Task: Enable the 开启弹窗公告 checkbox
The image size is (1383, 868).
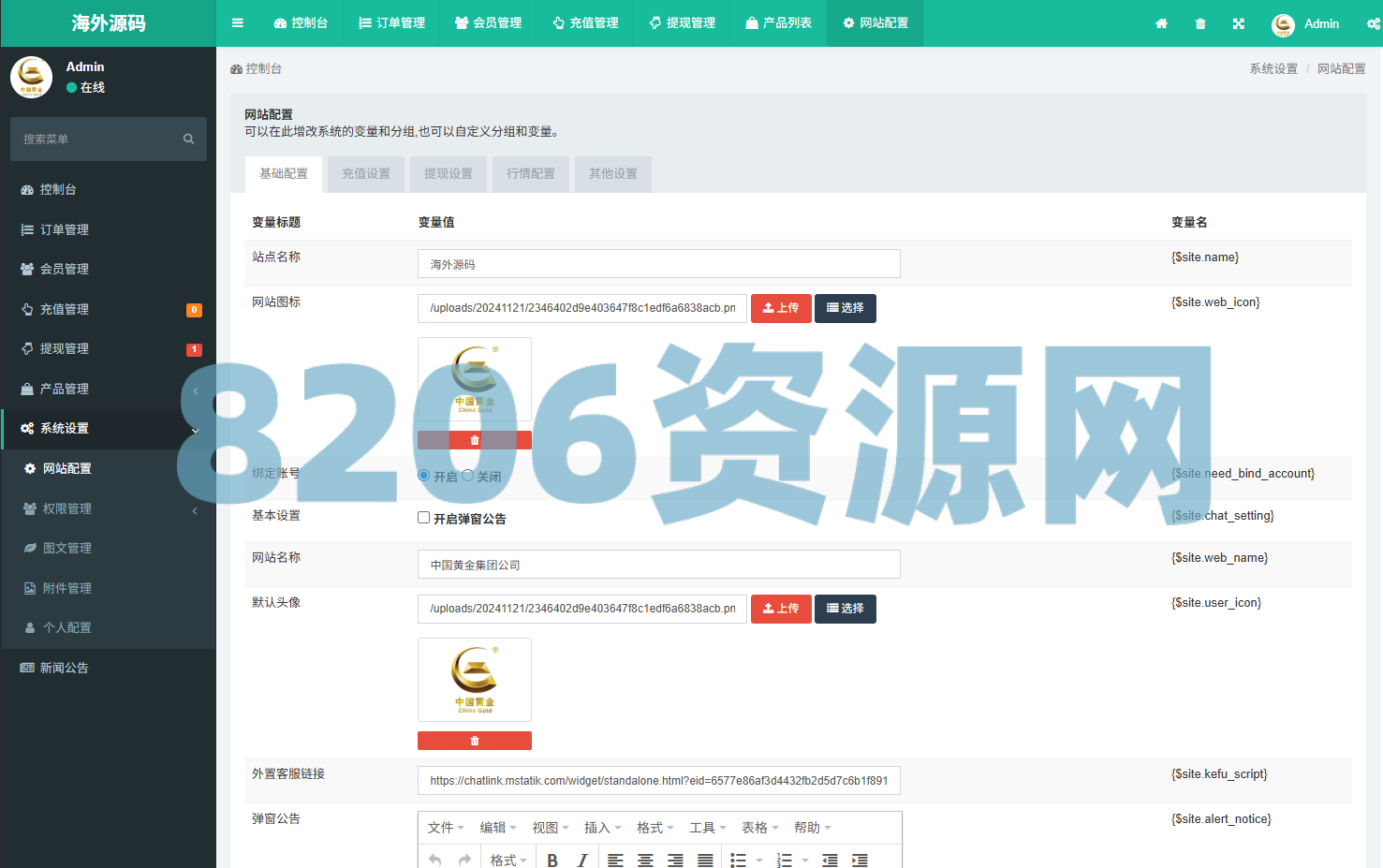Action: click(424, 518)
